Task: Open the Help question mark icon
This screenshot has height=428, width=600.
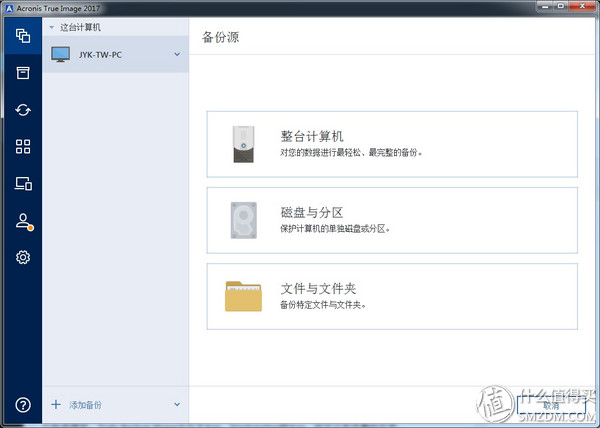Action: (23, 405)
